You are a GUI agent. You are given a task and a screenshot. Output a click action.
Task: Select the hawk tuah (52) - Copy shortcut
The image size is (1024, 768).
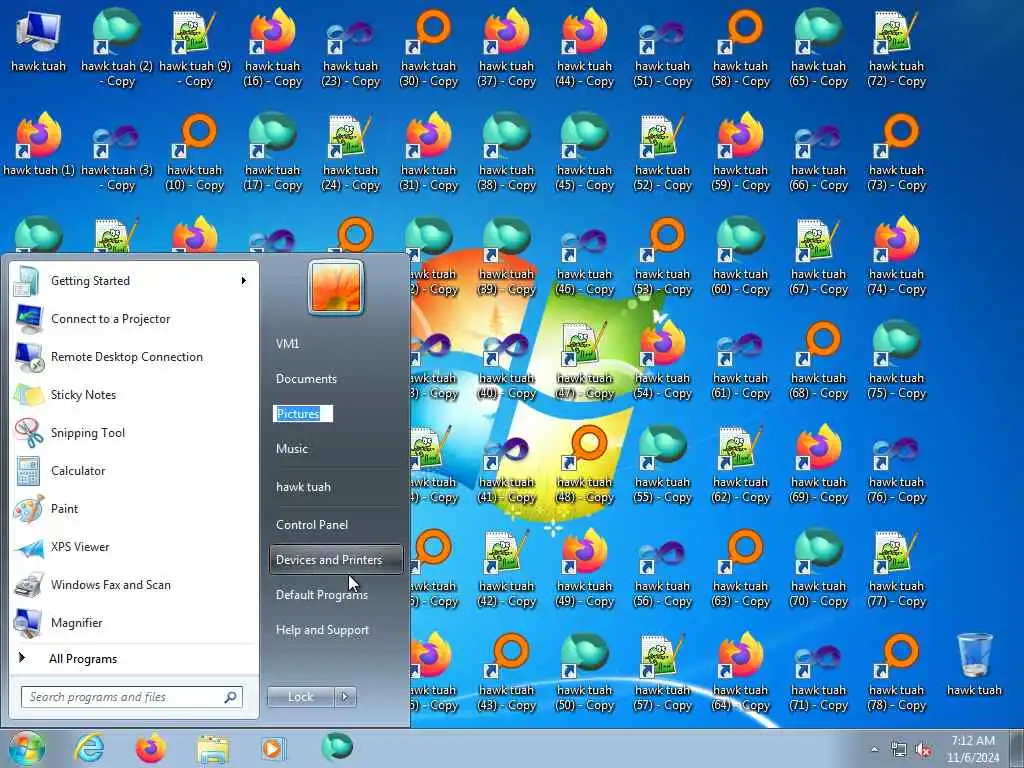coord(662,152)
